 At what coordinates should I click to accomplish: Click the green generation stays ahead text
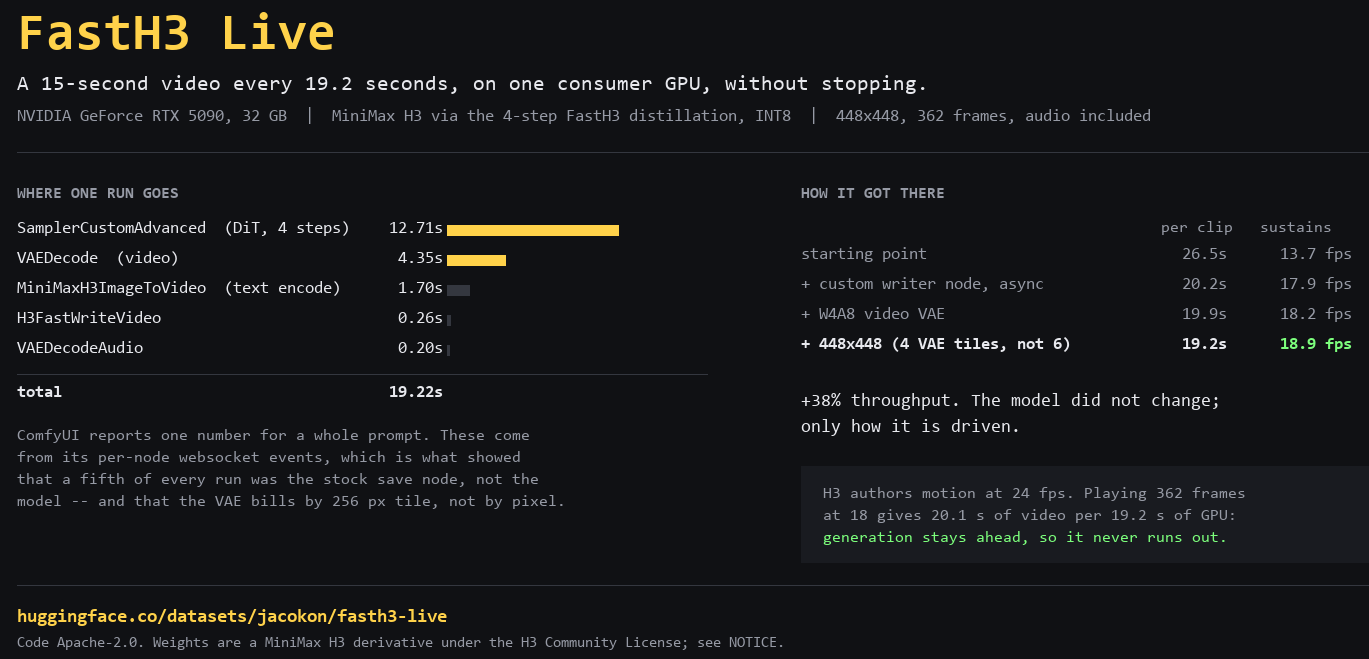coord(1025,537)
